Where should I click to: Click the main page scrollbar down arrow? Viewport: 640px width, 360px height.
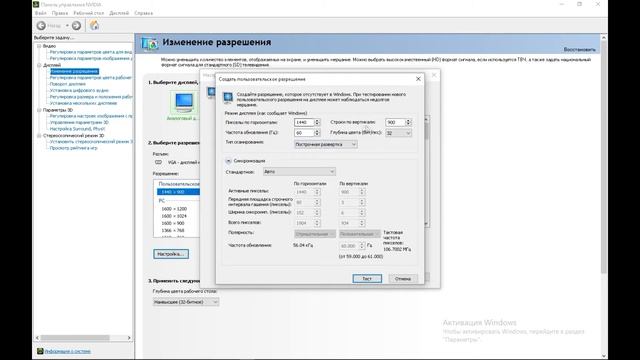[x=604, y=356]
